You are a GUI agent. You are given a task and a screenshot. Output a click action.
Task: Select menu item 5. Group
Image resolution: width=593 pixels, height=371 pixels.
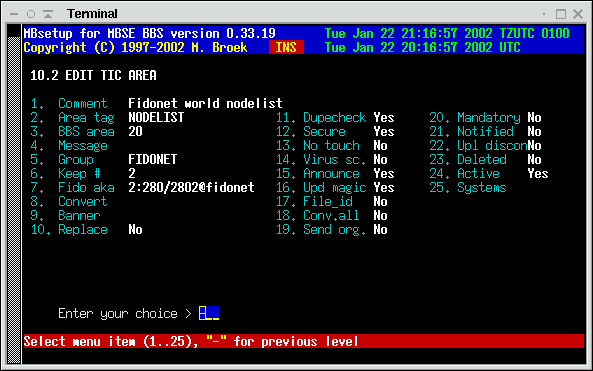click(x=62, y=159)
